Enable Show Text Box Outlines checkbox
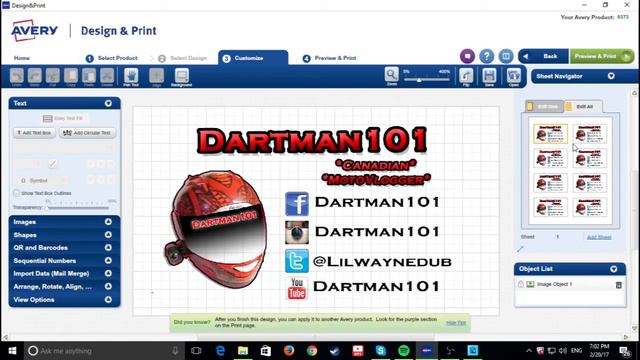The image size is (640, 360). pyautogui.click(x=16, y=193)
